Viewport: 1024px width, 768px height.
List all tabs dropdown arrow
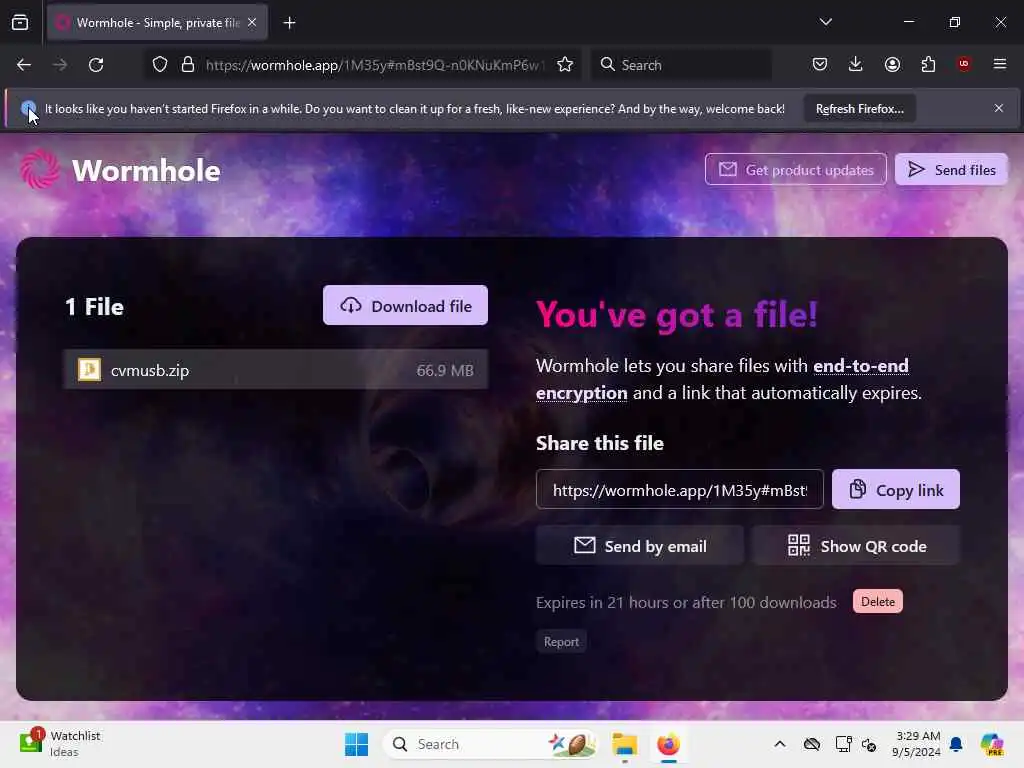tap(825, 22)
